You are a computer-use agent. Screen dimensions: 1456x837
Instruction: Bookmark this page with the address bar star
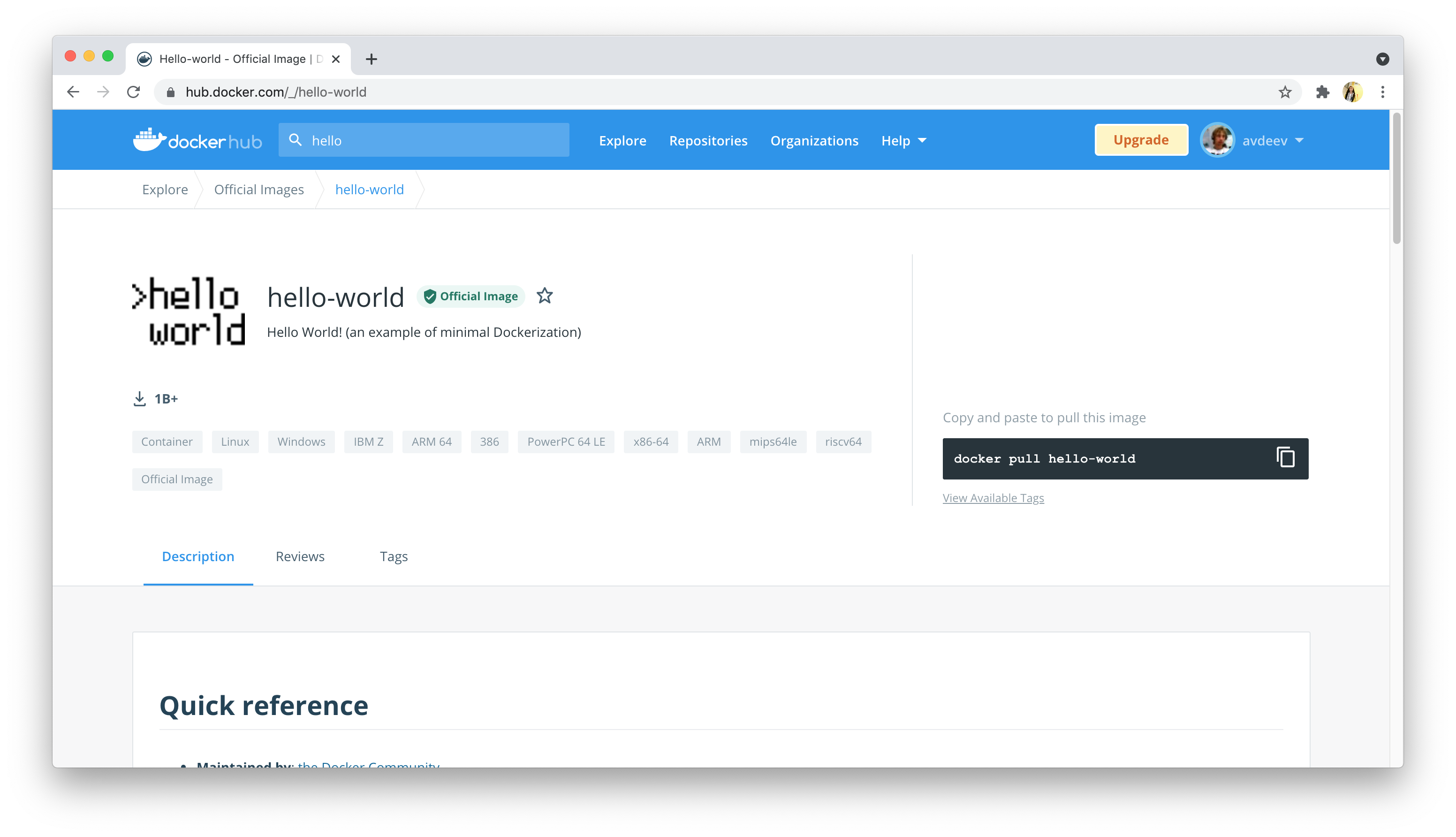click(1285, 92)
